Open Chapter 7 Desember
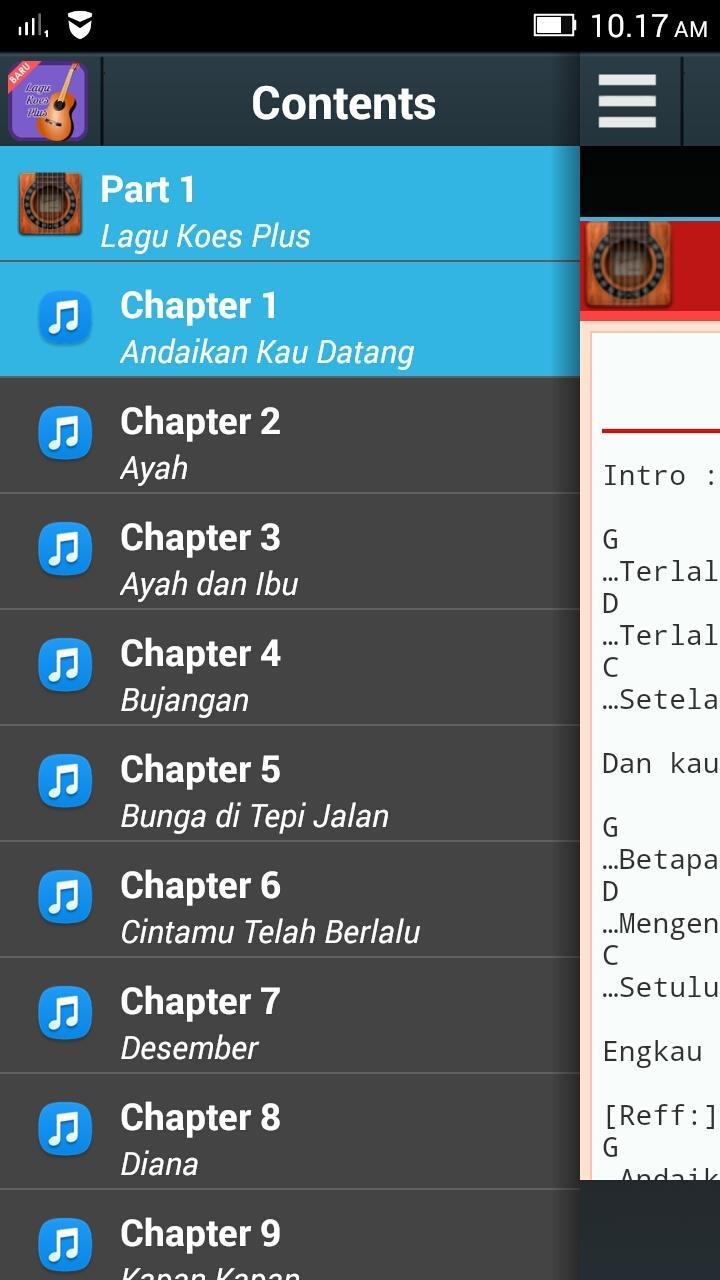Screen dimensions: 720x1280 pos(290,1016)
